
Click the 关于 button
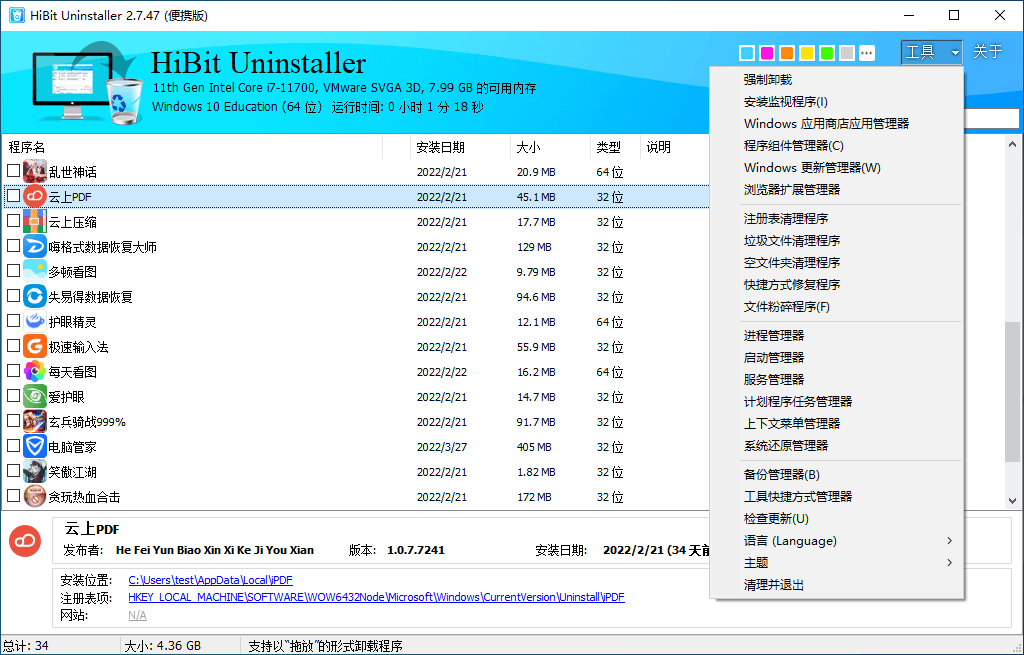pos(988,52)
